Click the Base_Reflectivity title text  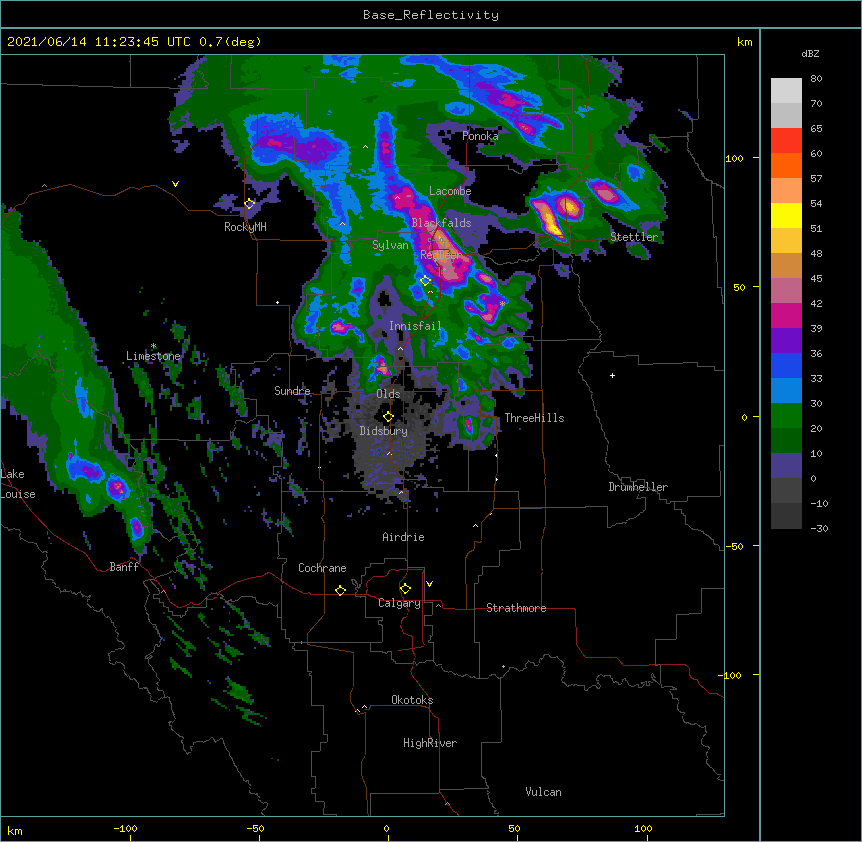[431, 15]
